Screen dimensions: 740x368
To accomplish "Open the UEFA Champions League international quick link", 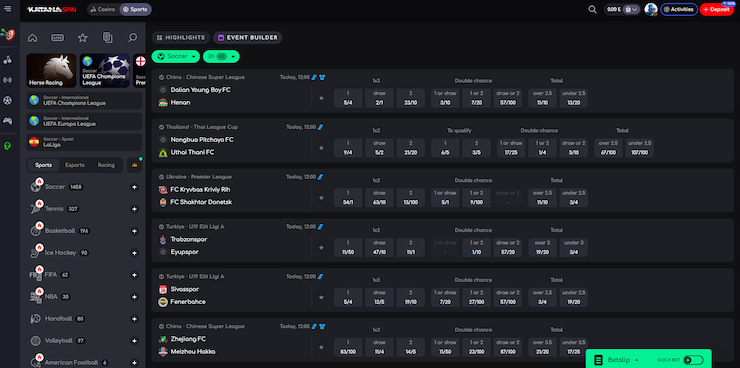I will (84, 100).
